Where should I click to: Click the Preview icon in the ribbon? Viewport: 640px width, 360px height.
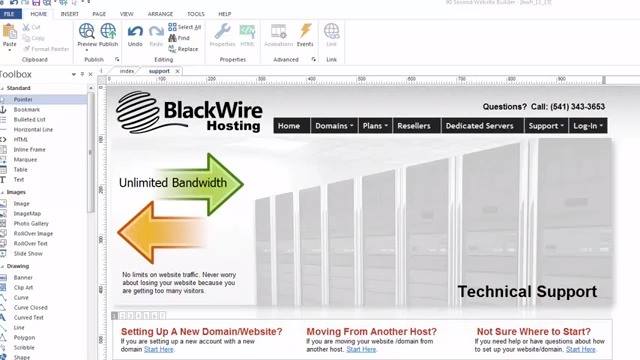(x=87, y=35)
